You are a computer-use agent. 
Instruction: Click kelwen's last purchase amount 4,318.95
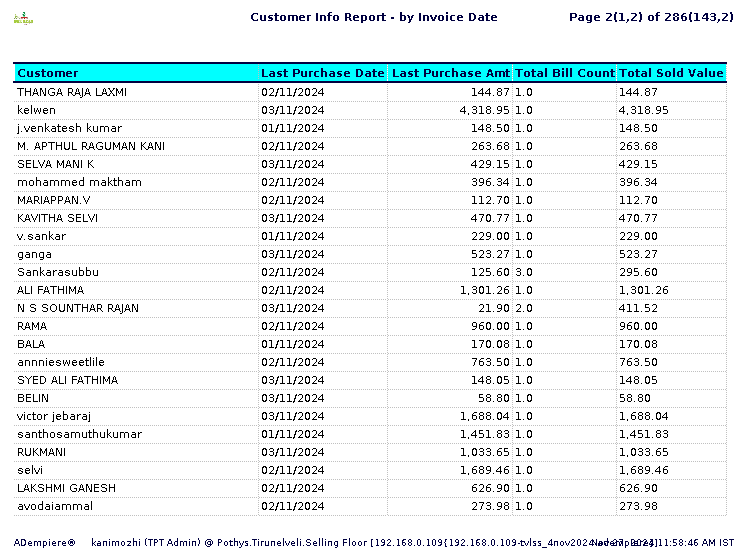[x=485, y=110]
